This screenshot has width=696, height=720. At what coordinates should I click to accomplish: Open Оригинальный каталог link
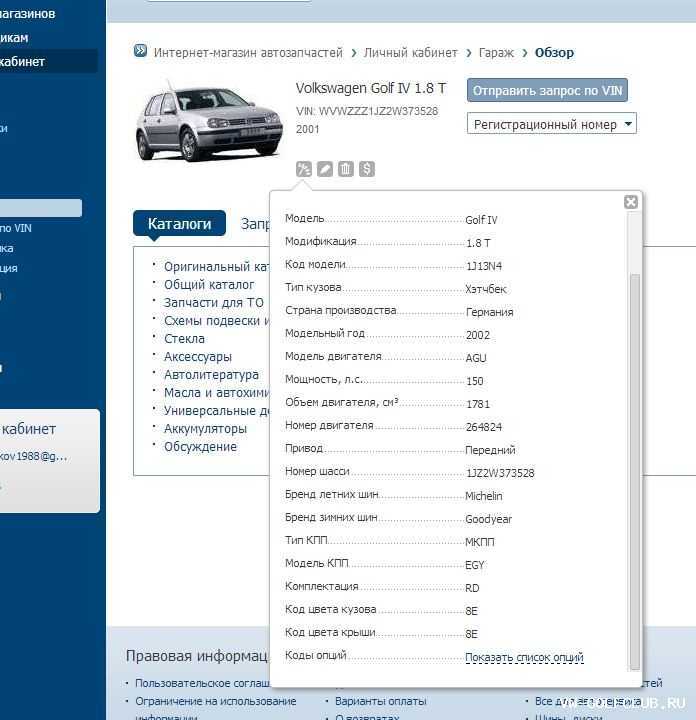pyautogui.click(x=217, y=267)
